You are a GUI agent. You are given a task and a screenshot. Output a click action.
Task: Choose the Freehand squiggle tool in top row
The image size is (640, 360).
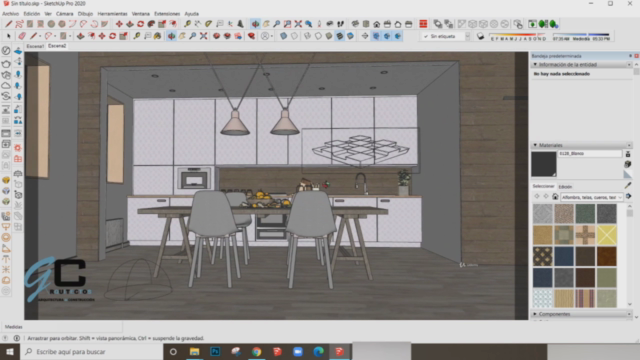click(19, 24)
